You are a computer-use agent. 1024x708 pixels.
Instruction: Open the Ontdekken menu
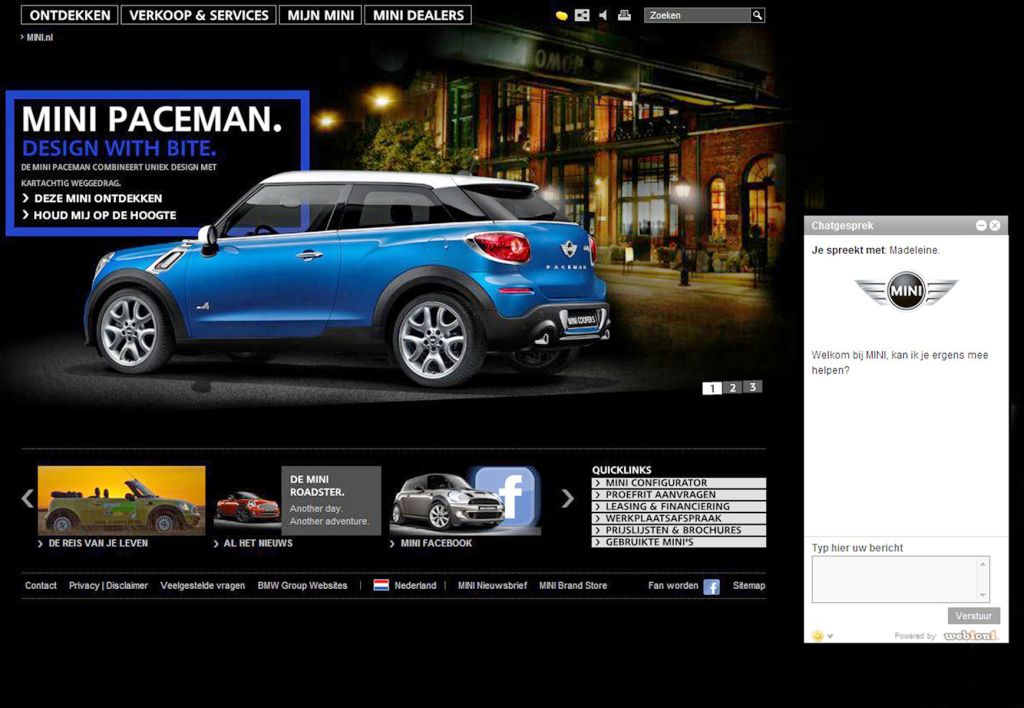(x=68, y=15)
